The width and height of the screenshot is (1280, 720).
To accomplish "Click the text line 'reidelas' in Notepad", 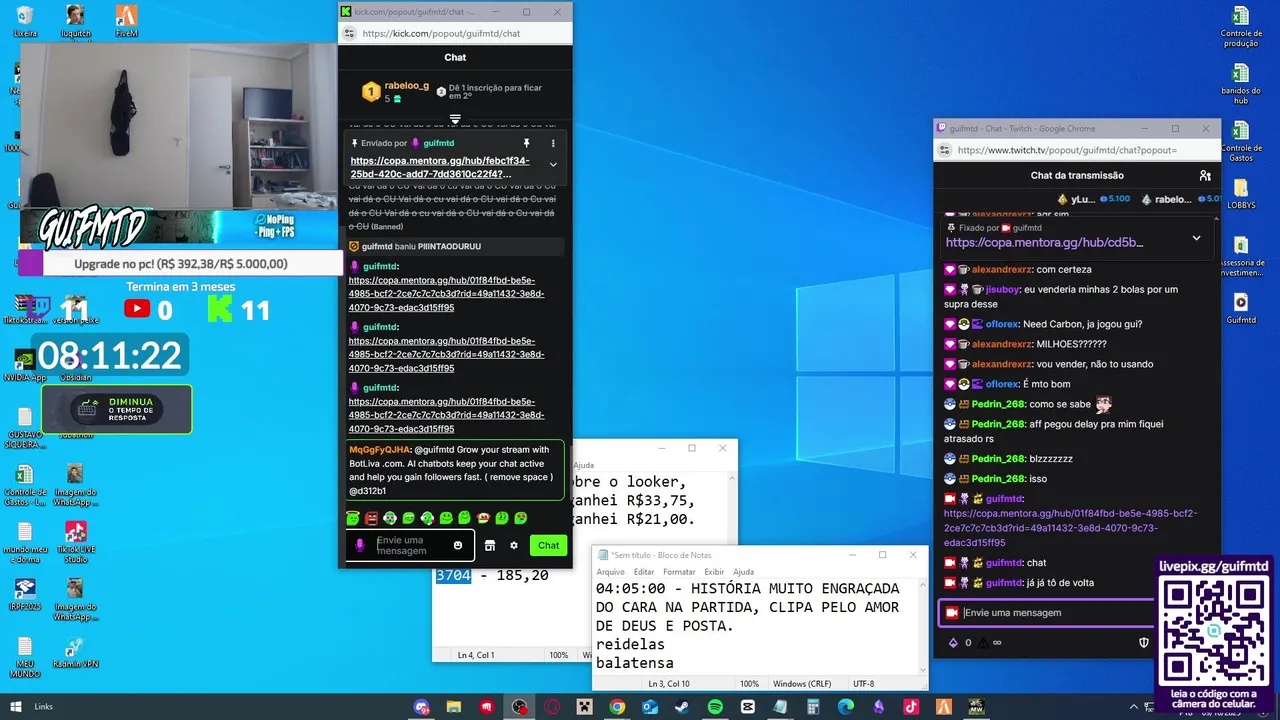I will point(630,645).
